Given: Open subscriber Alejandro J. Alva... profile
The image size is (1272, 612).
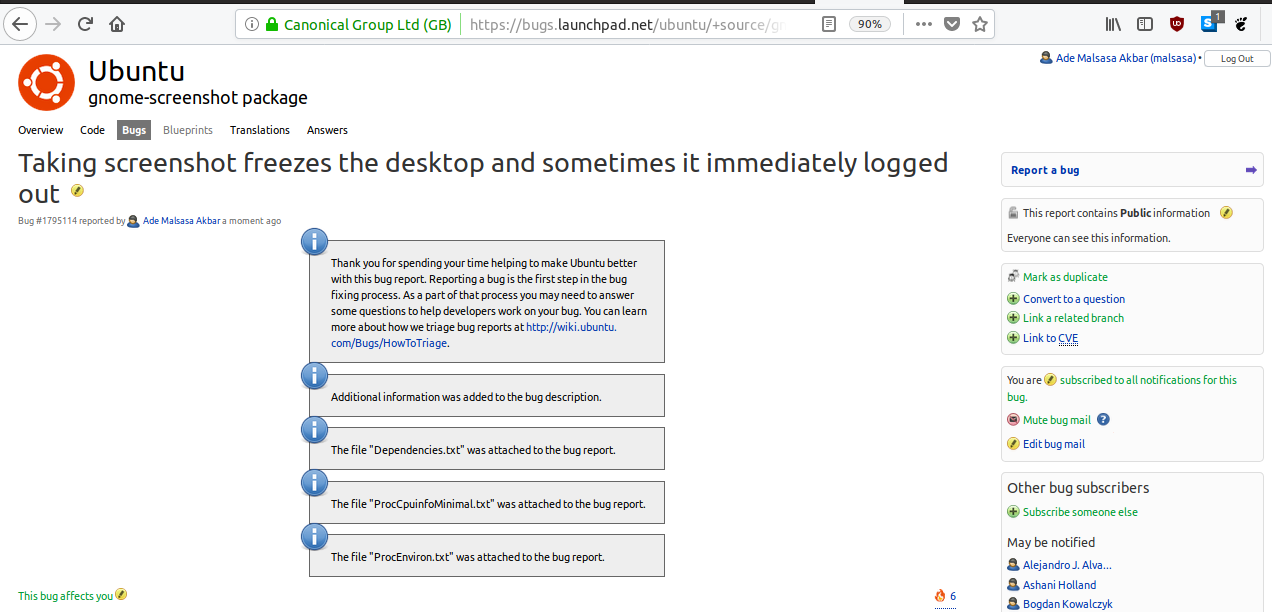Looking at the screenshot, I should coord(1067,565).
